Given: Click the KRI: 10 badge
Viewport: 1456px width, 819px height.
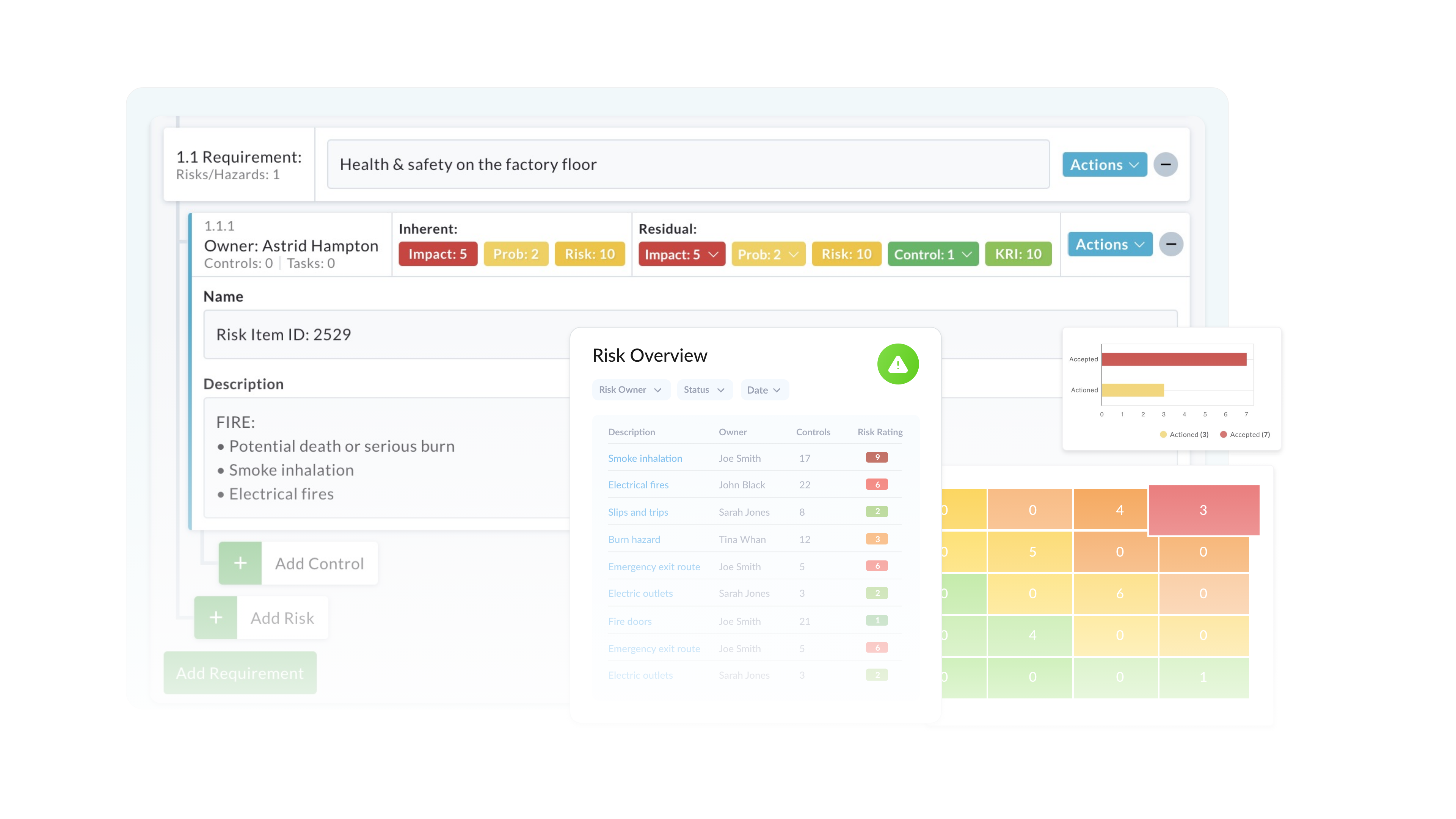Looking at the screenshot, I should pyautogui.click(x=1018, y=254).
